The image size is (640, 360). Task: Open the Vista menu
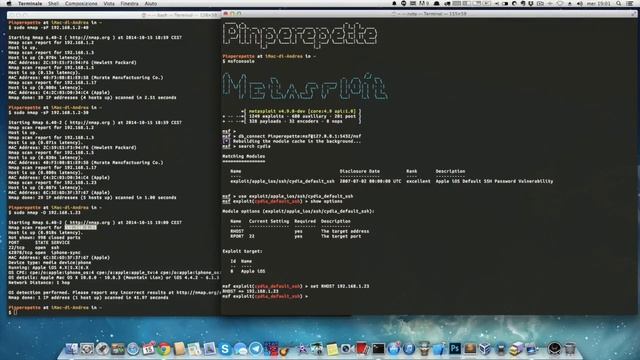(x=109, y=3)
